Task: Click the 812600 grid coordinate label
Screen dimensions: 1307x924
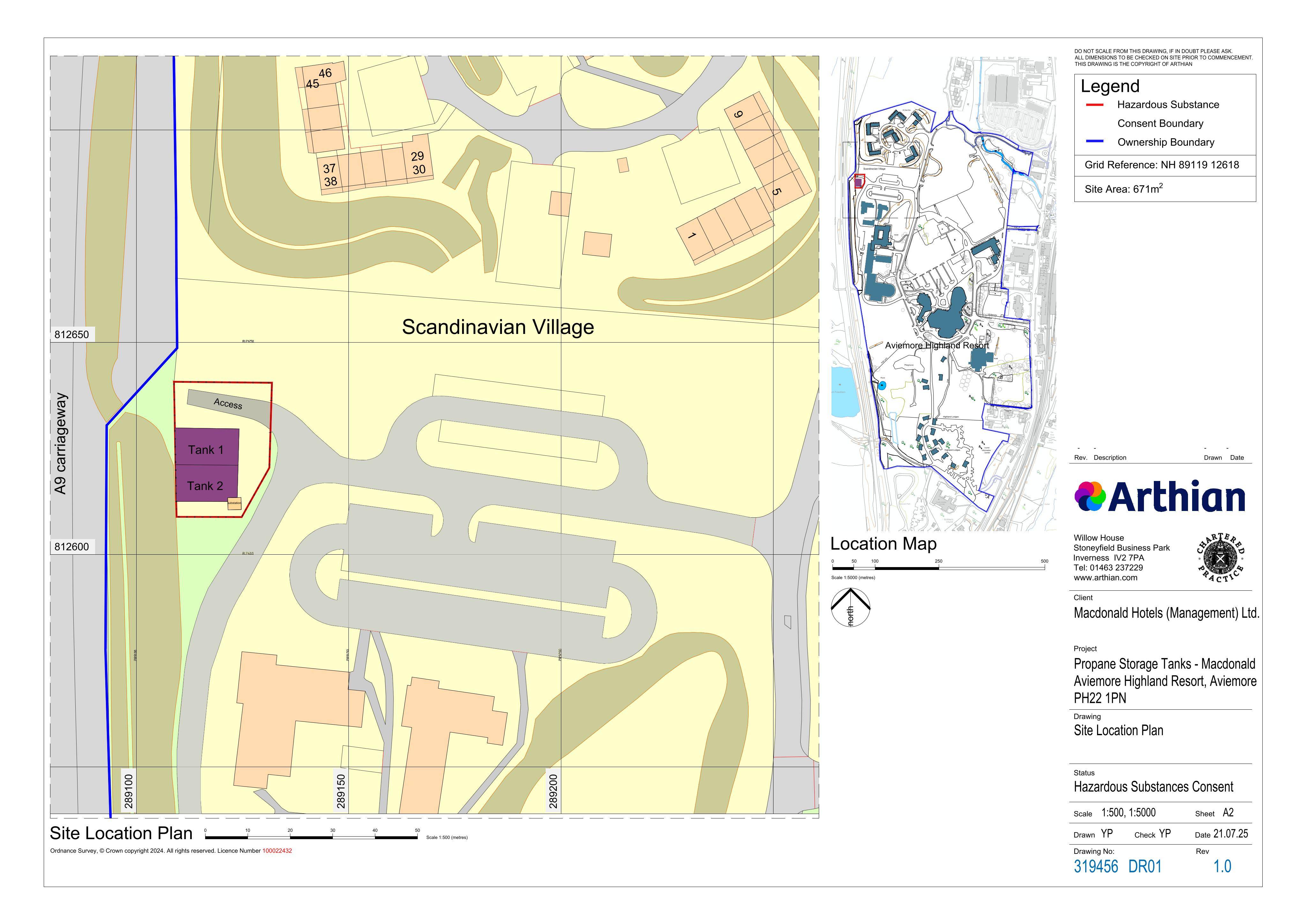Action: (72, 547)
